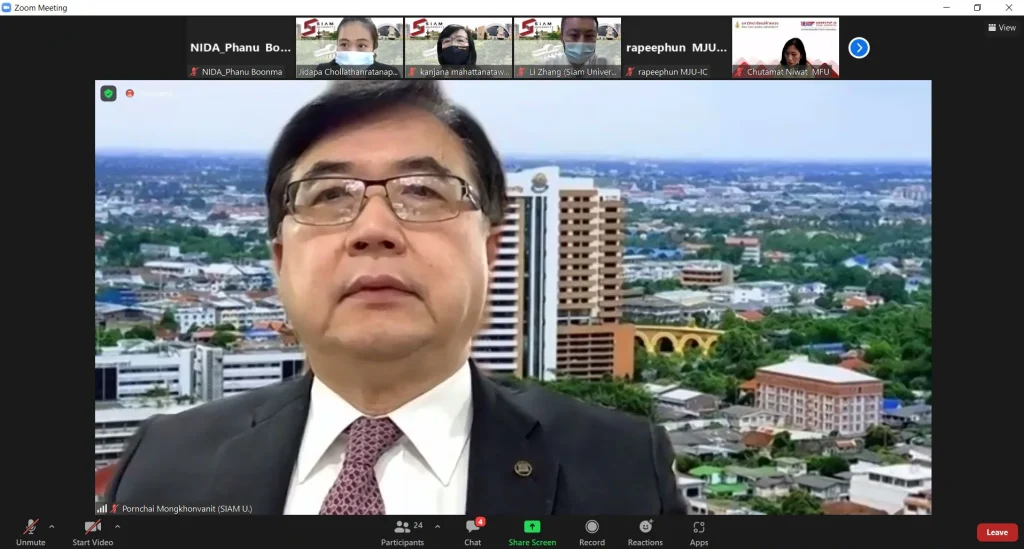
Task: Select Li Zhang (Siam Univer...) video thumbnail
Action: point(568,48)
